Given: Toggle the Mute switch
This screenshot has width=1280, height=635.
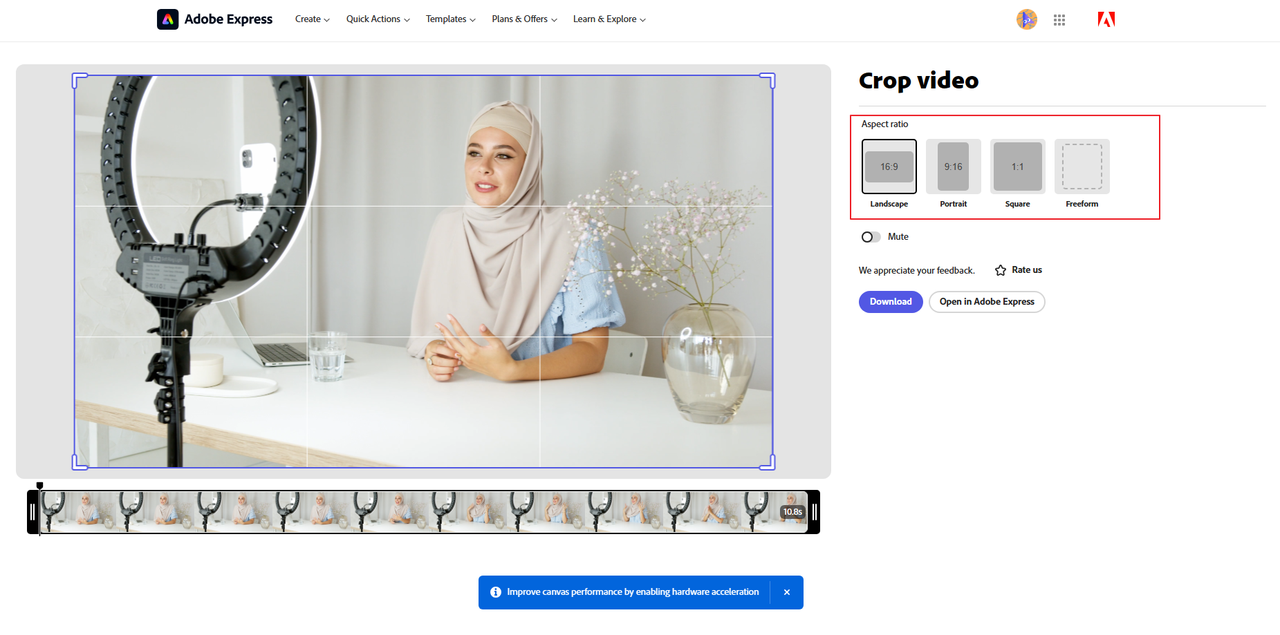Looking at the screenshot, I should [x=871, y=237].
